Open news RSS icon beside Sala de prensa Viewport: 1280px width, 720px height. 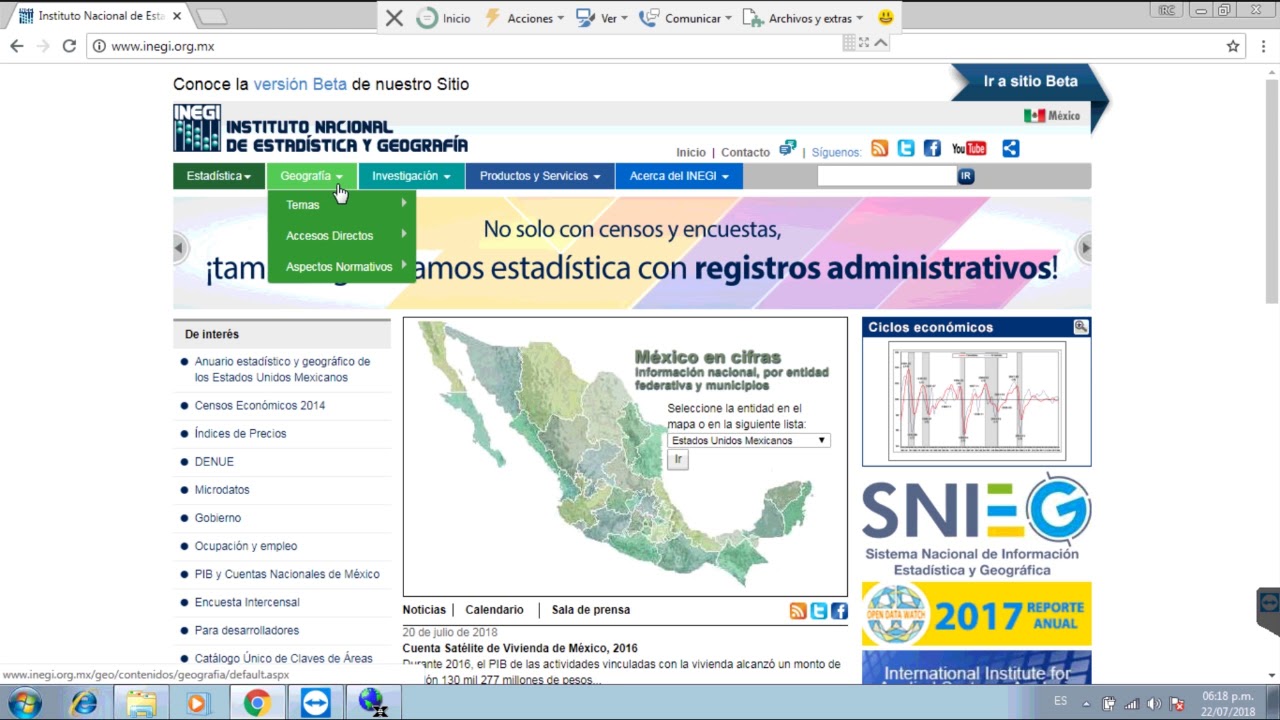pos(798,611)
